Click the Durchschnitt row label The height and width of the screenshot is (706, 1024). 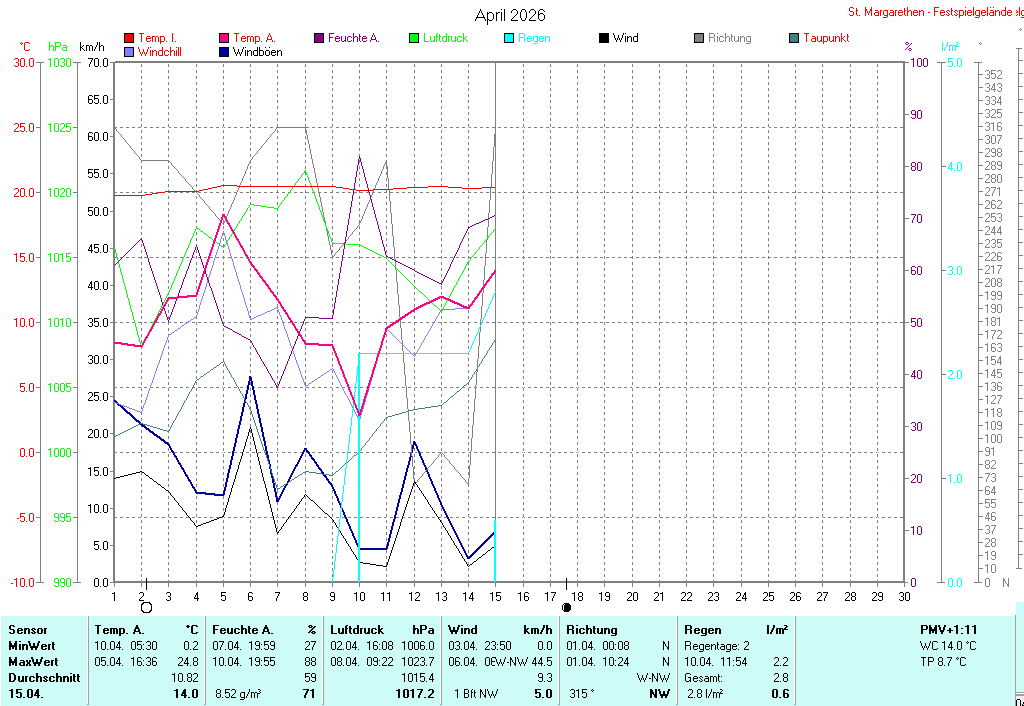(44, 678)
